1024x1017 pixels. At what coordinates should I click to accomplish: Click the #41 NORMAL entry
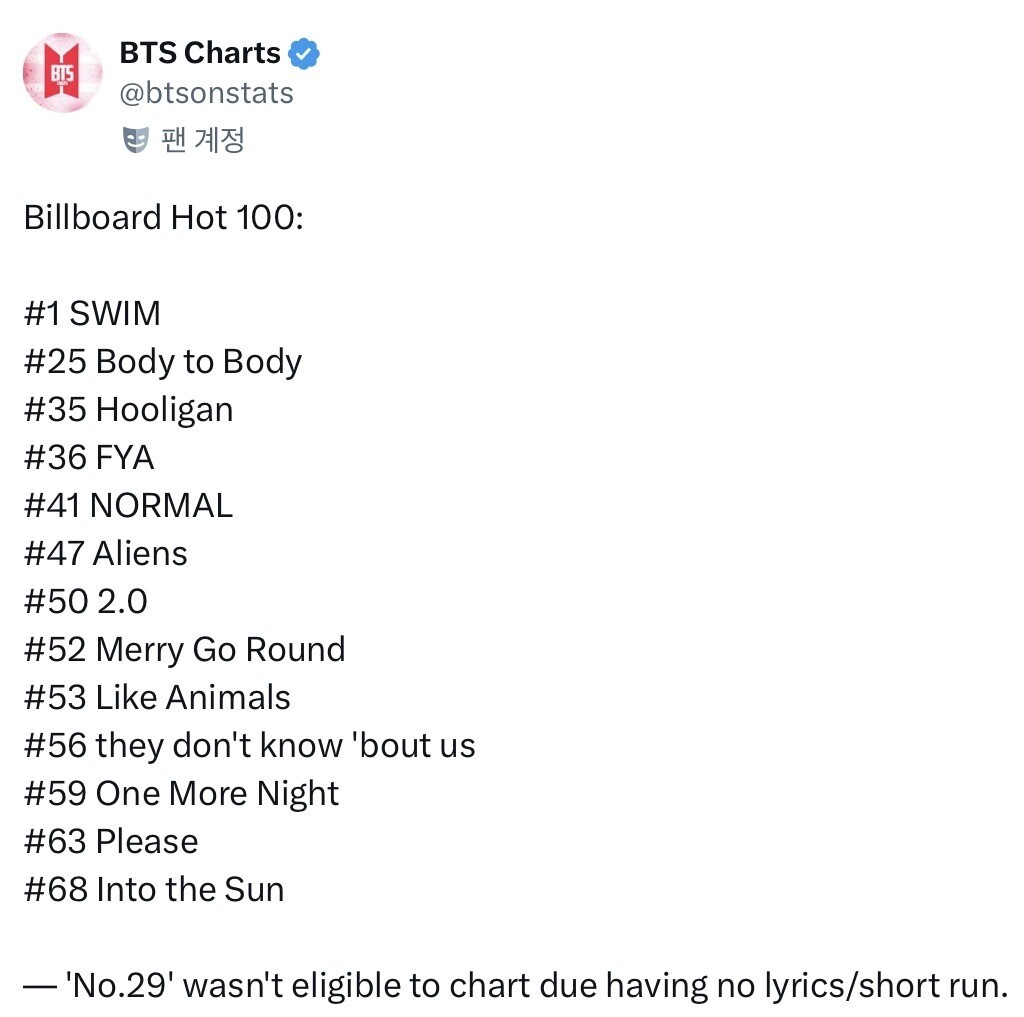tap(128, 505)
